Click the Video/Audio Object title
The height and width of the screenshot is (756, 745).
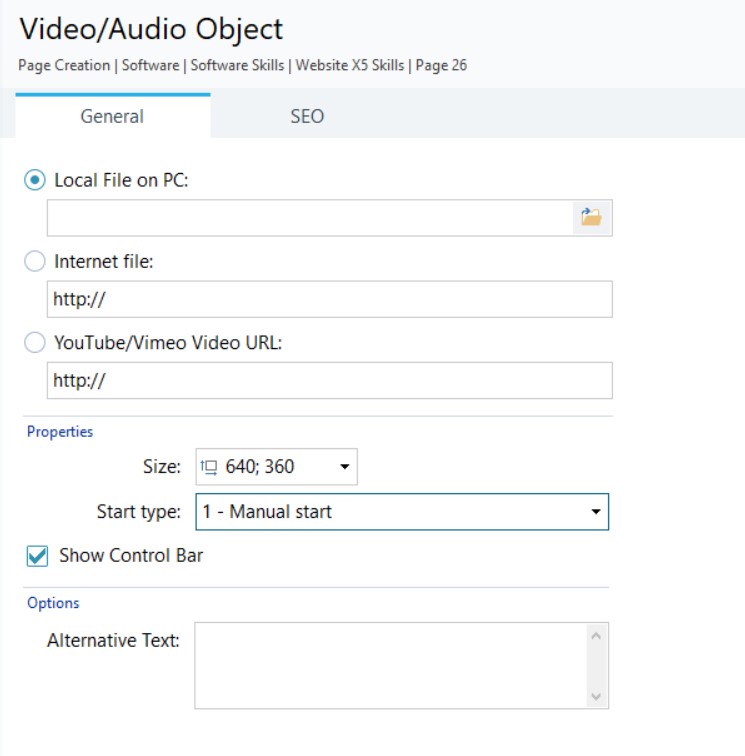pos(151,29)
